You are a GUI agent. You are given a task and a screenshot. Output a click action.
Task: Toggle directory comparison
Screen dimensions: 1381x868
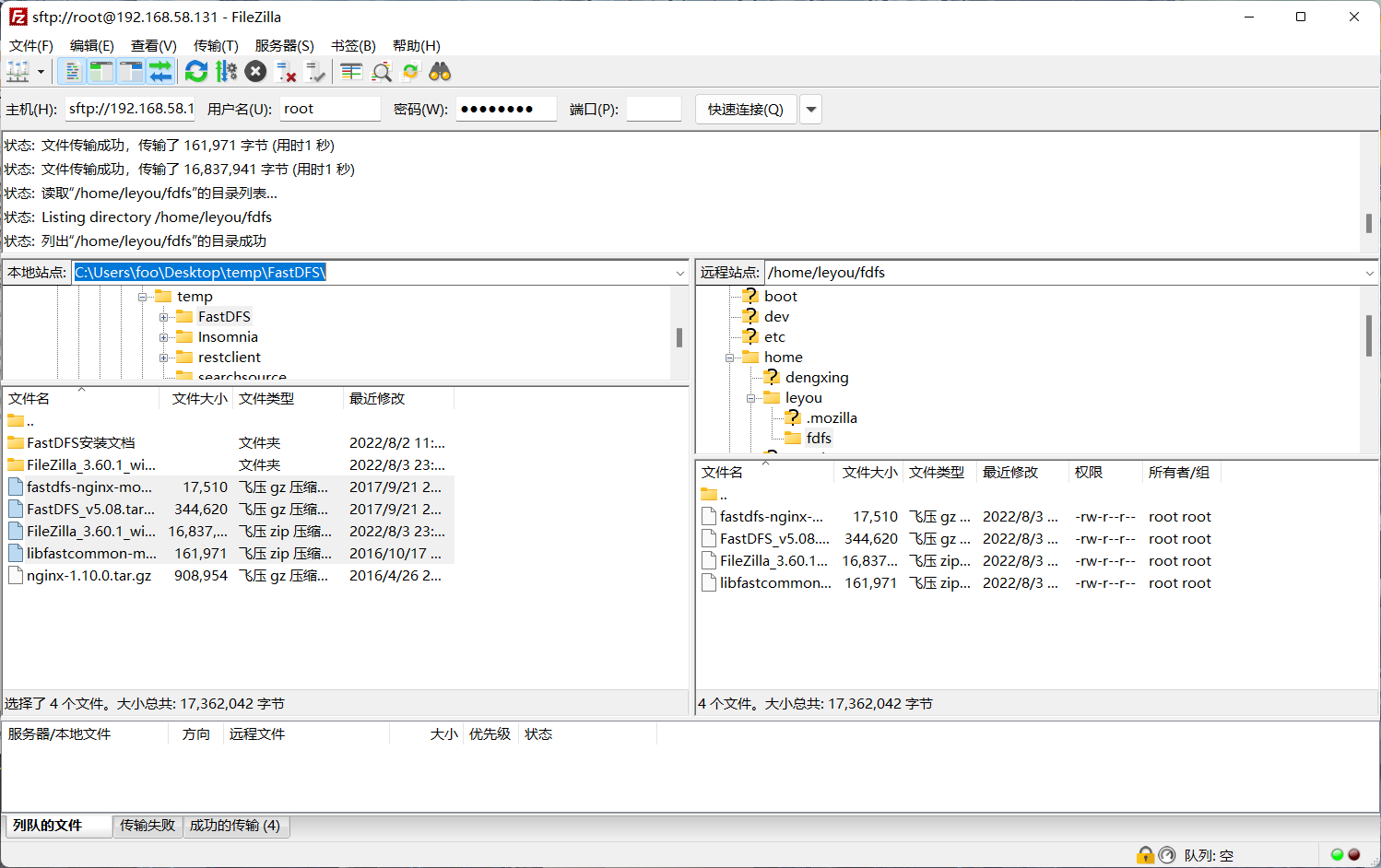click(381, 72)
